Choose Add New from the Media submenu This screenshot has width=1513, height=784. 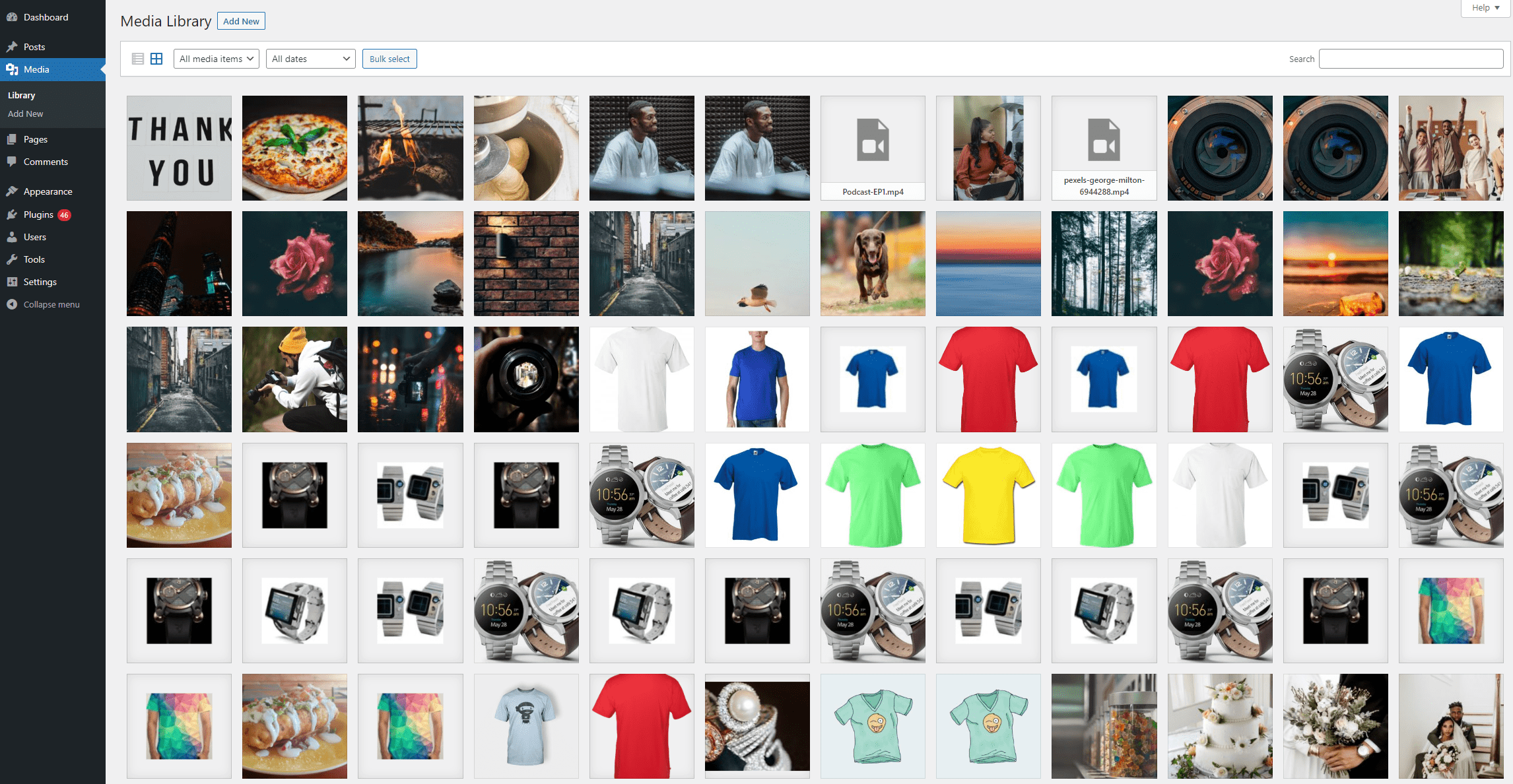[x=25, y=114]
